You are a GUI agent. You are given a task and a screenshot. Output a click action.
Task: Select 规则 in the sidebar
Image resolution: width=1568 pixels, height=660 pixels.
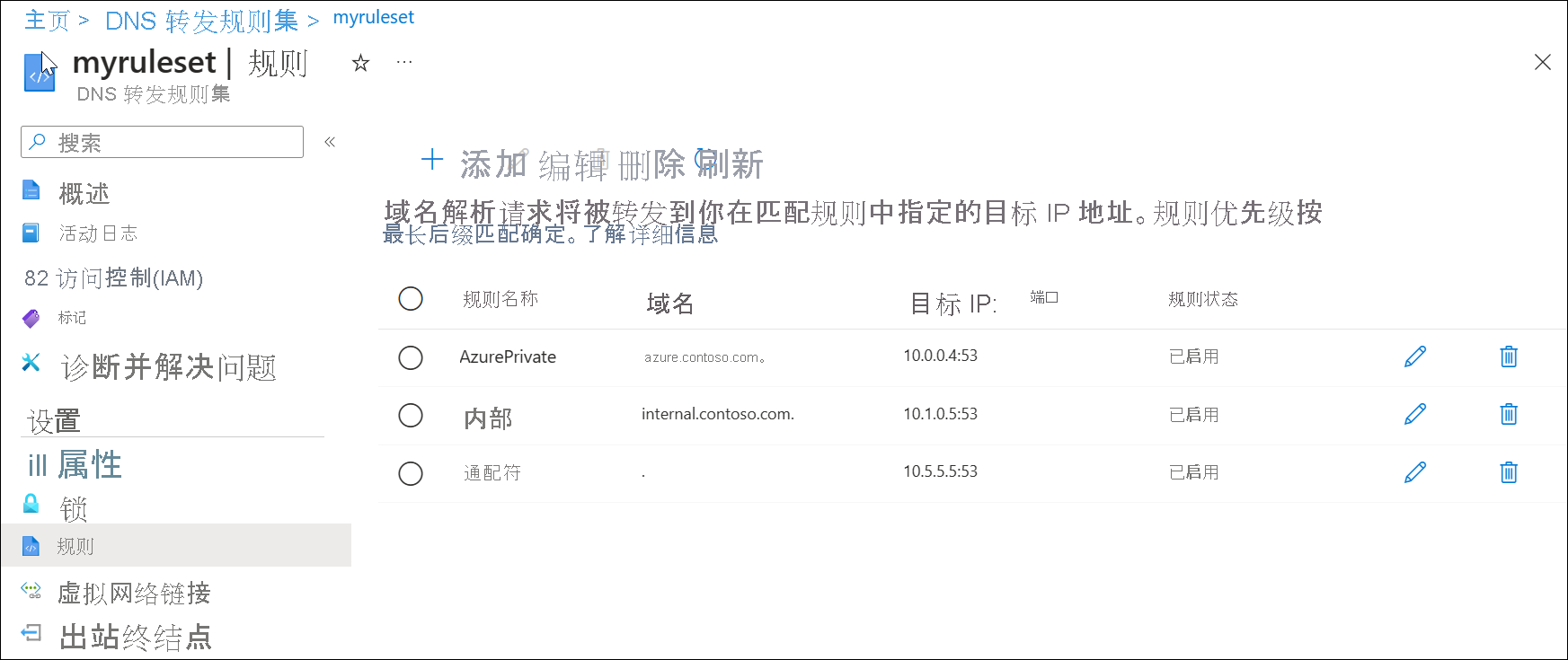[x=176, y=545]
